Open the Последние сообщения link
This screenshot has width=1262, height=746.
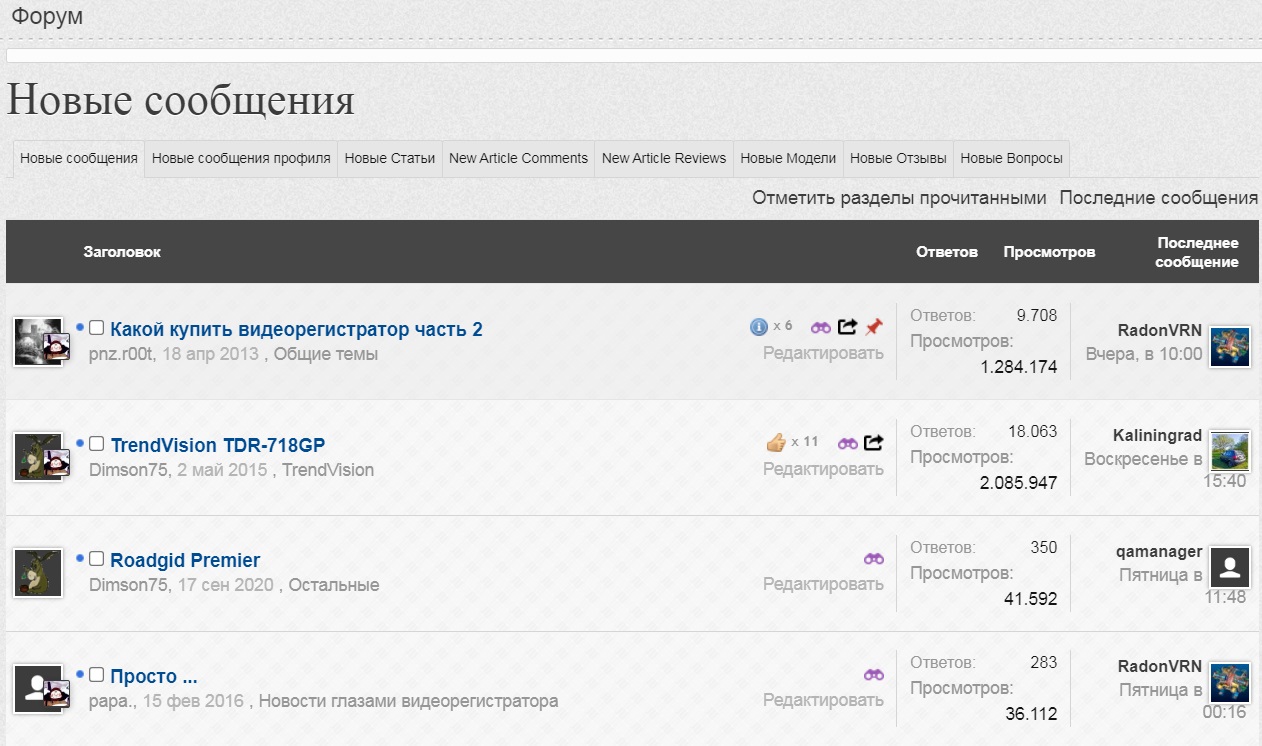[x=1158, y=198]
